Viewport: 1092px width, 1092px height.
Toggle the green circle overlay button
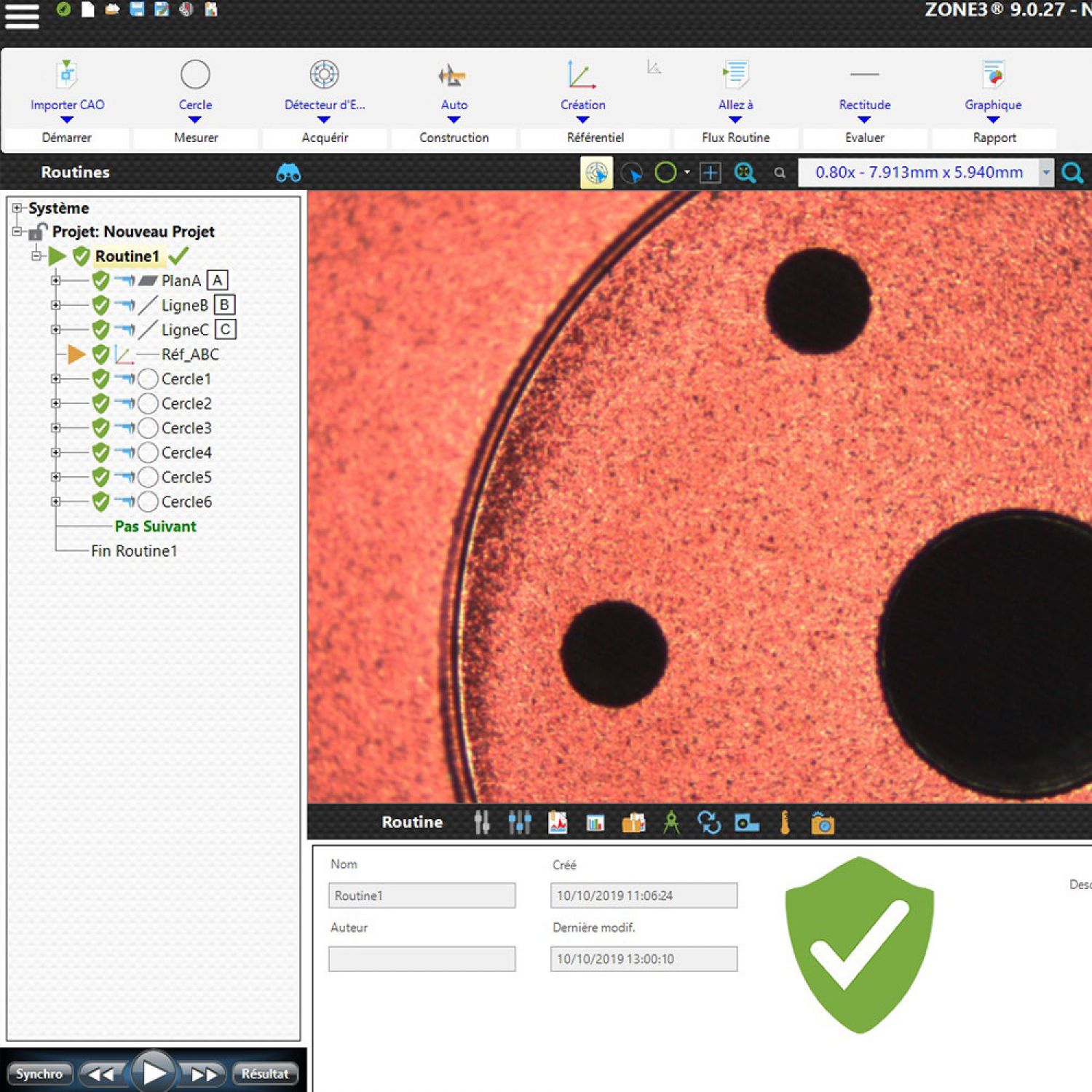[x=665, y=173]
